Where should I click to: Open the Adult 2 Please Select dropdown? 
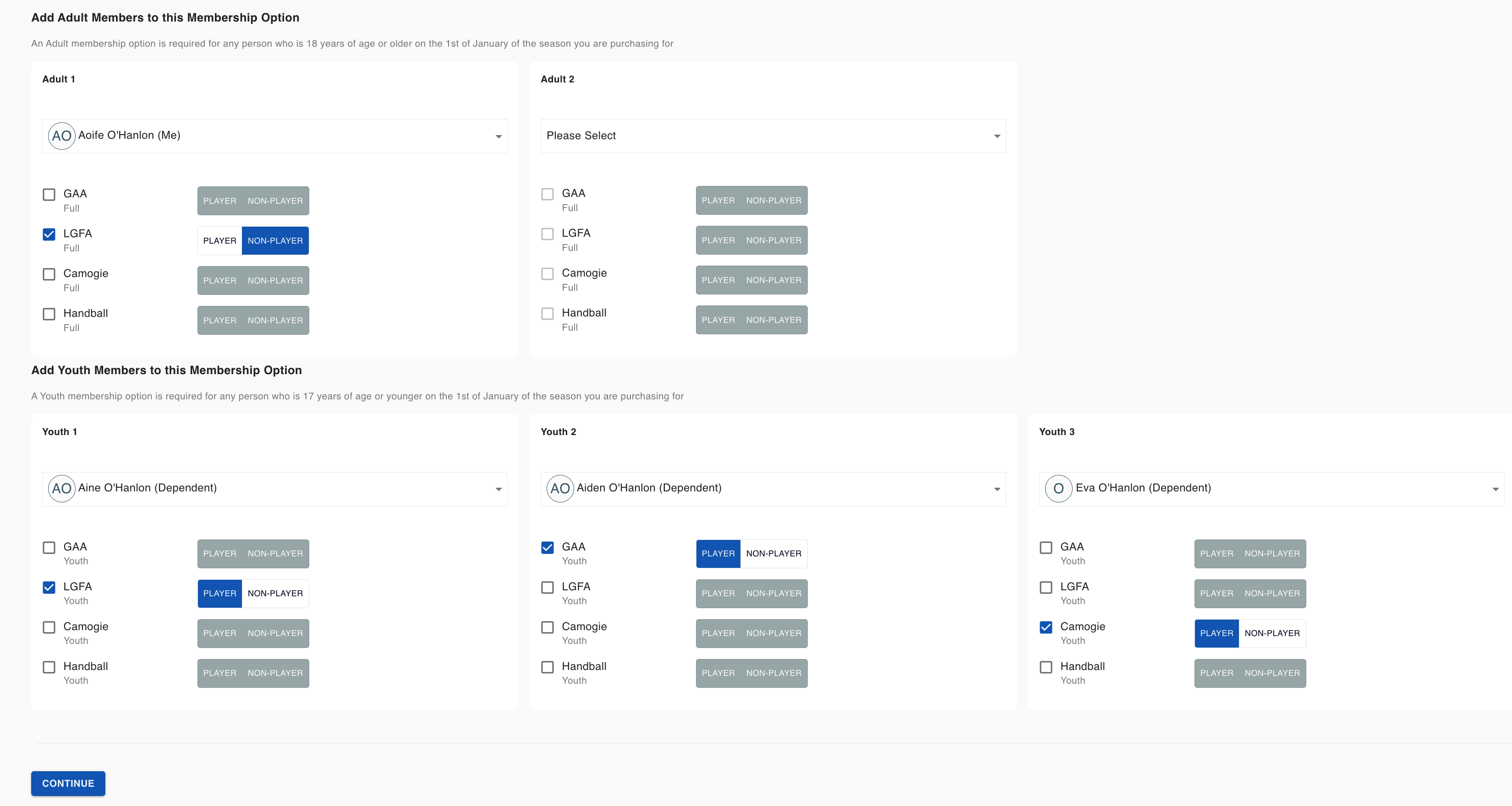pos(773,136)
